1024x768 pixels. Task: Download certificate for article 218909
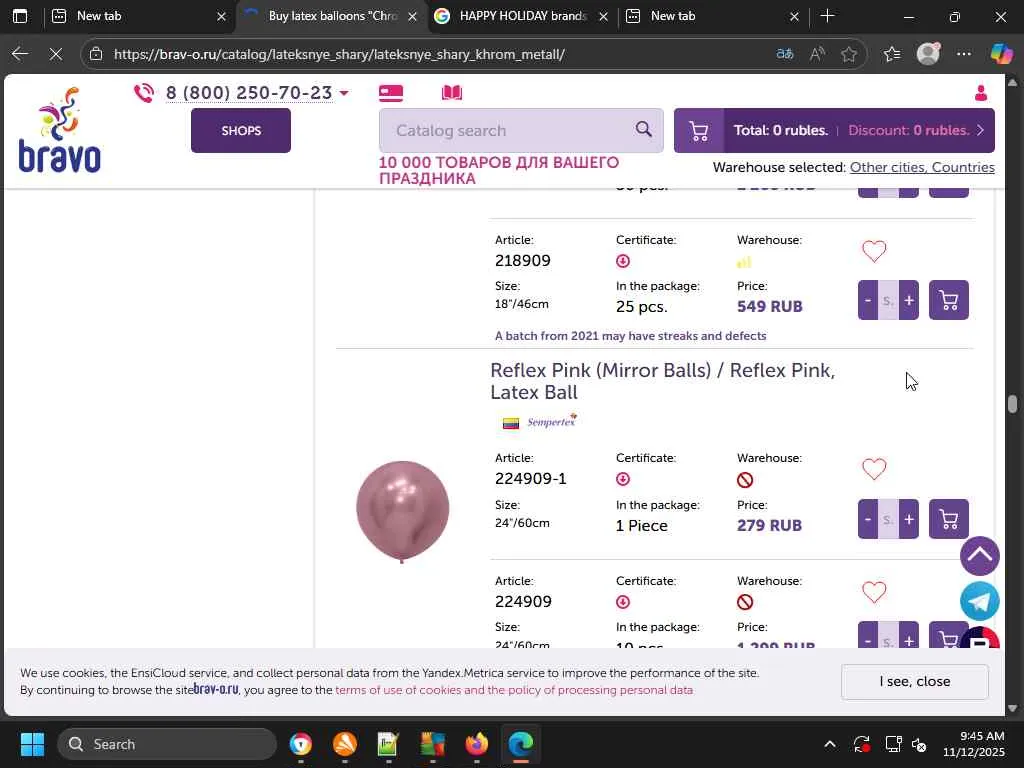pyautogui.click(x=623, y=261)
